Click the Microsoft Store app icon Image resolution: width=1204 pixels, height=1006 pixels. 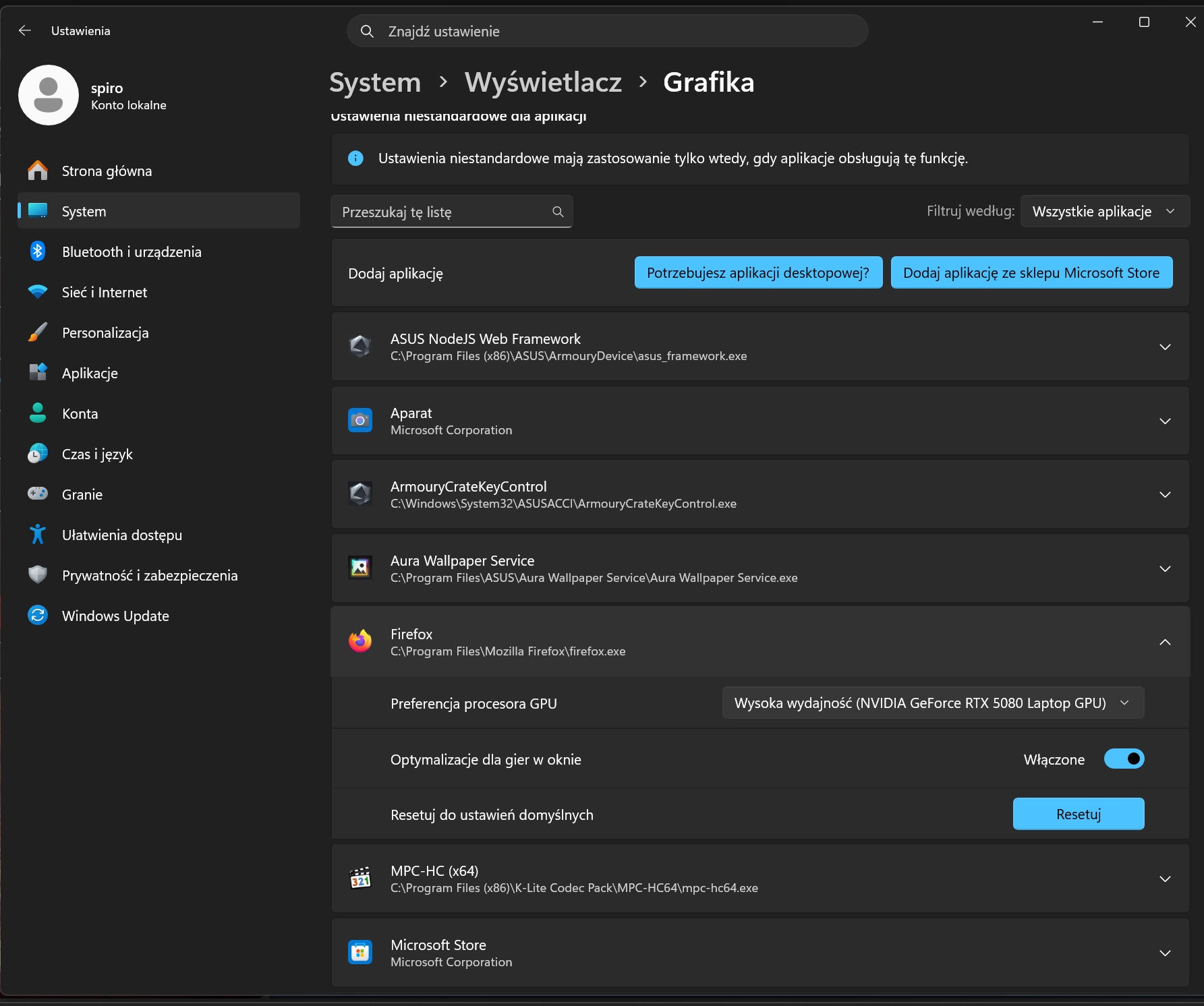(x=360, y=952)
